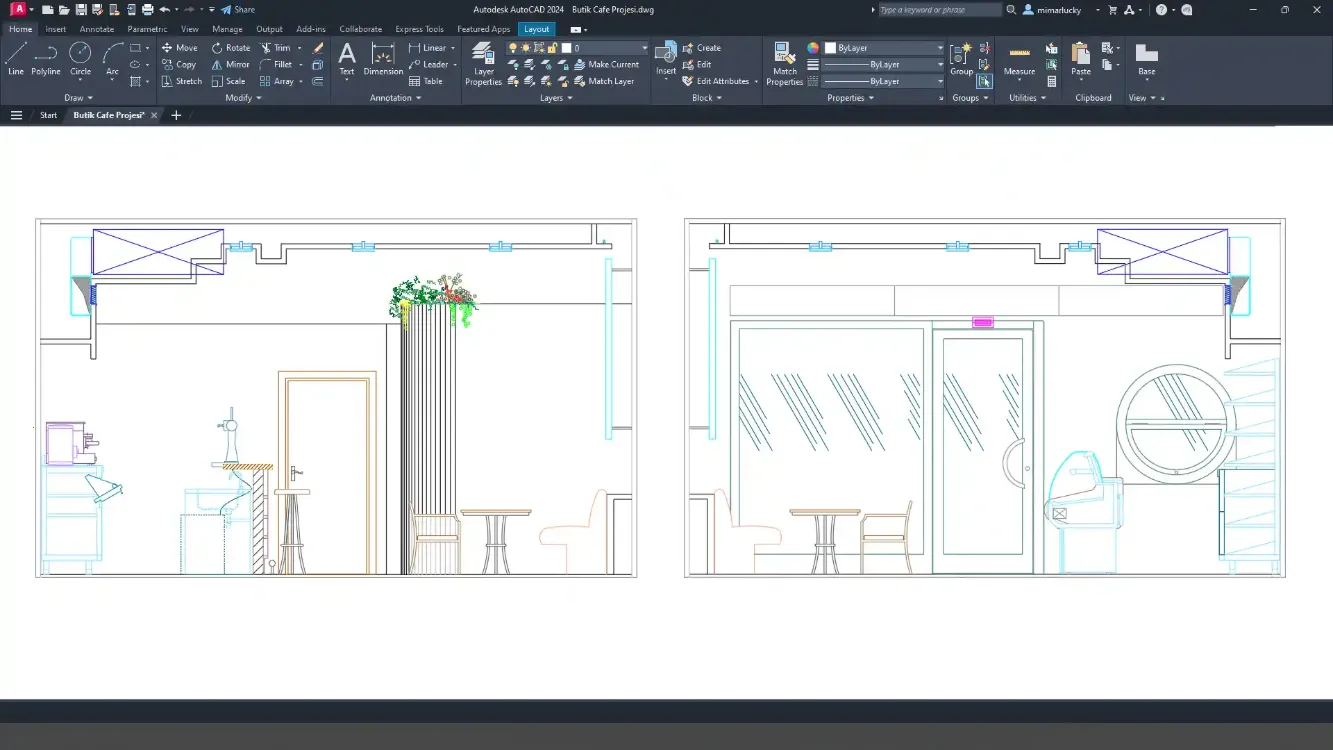Click the Paste clipboard button
Image resolution: width=1333 pixels, height=750 pixels.
click(1080, 59)
